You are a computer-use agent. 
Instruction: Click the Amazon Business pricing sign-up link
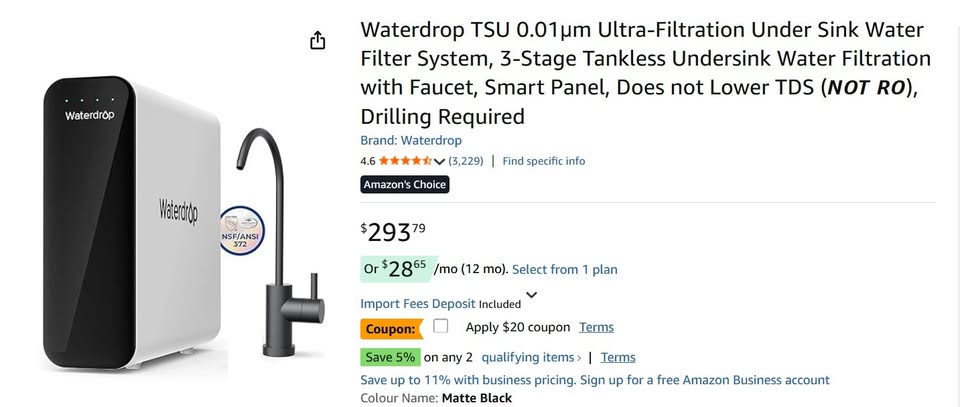click(595, 380)
